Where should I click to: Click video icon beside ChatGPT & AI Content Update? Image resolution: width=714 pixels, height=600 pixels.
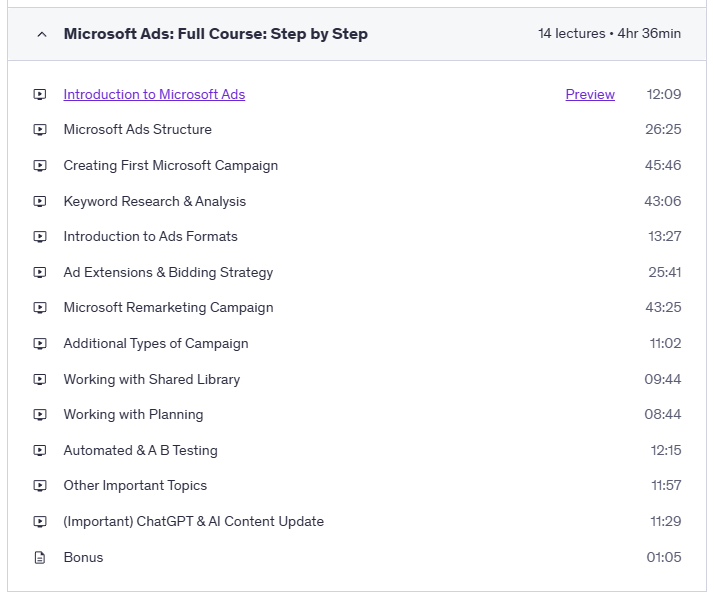point(40,522)
